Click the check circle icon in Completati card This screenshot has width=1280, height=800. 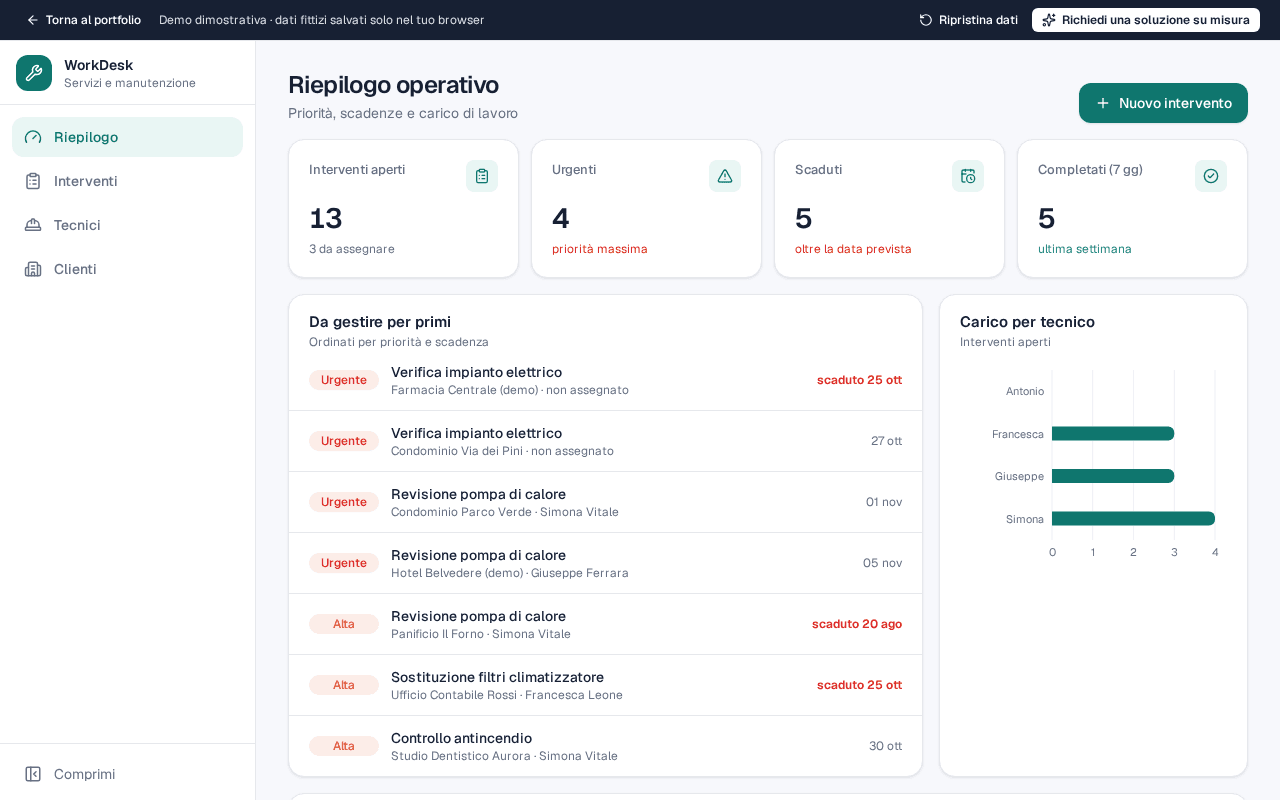[1211, 176]
